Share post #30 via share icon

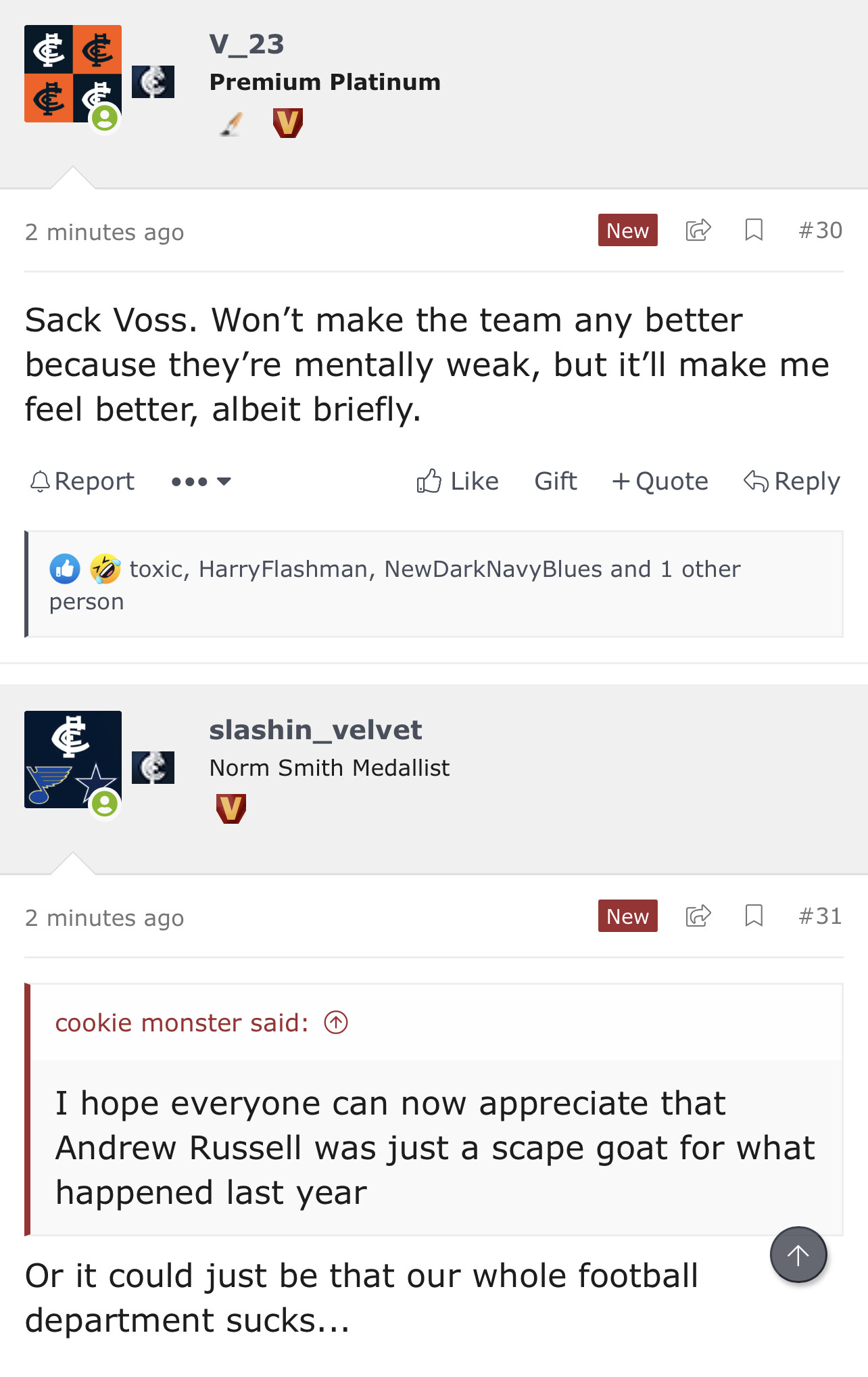pyautogui.click(x=698, y=231)
